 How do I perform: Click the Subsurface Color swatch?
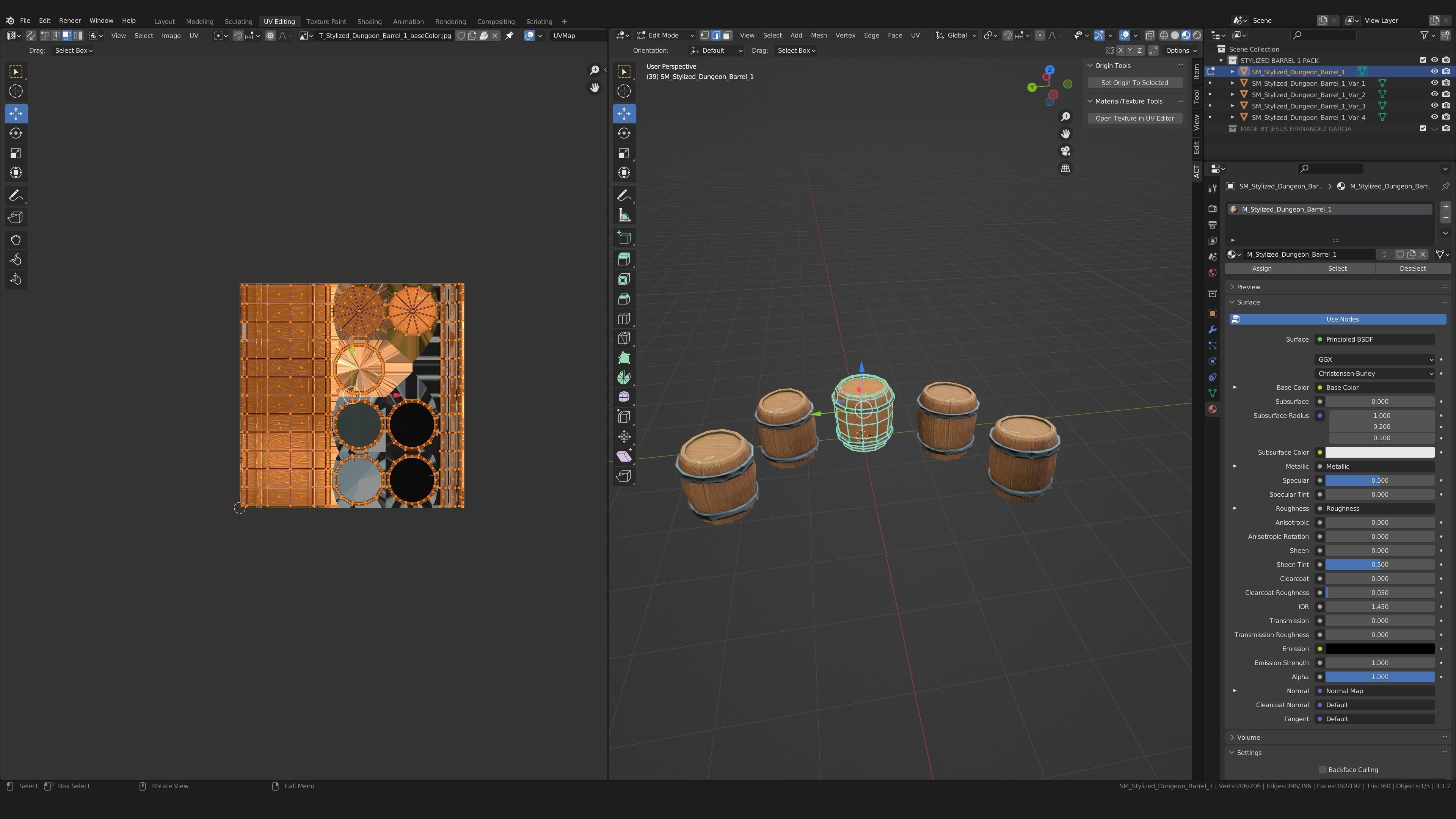click(x=1380, y=452)
